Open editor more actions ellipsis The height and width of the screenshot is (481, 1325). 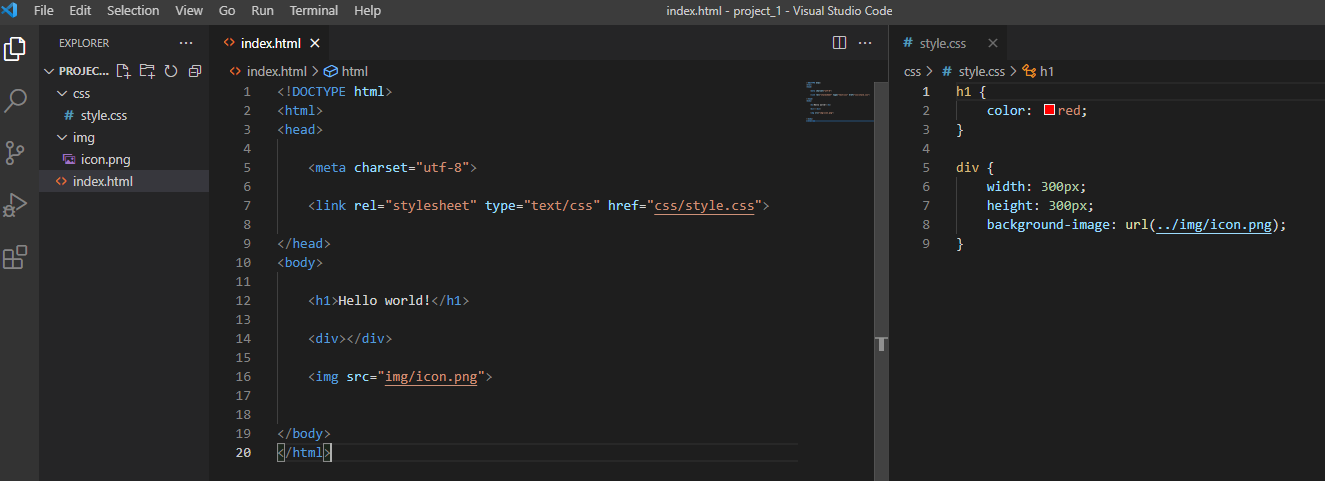click(866, 43)
